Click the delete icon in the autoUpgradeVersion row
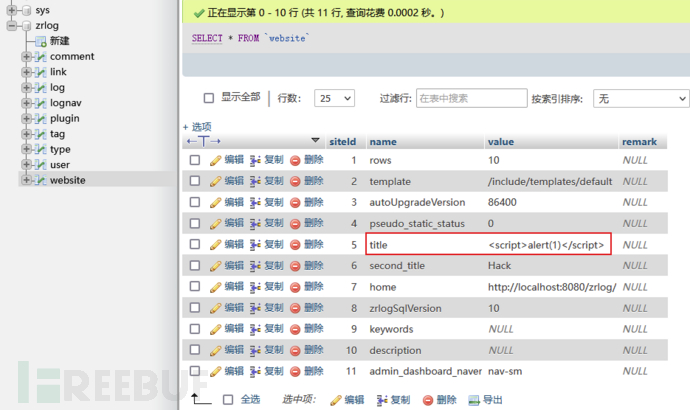Image resolution: width=690 pixels, height=410 pixels. point(295,203)
